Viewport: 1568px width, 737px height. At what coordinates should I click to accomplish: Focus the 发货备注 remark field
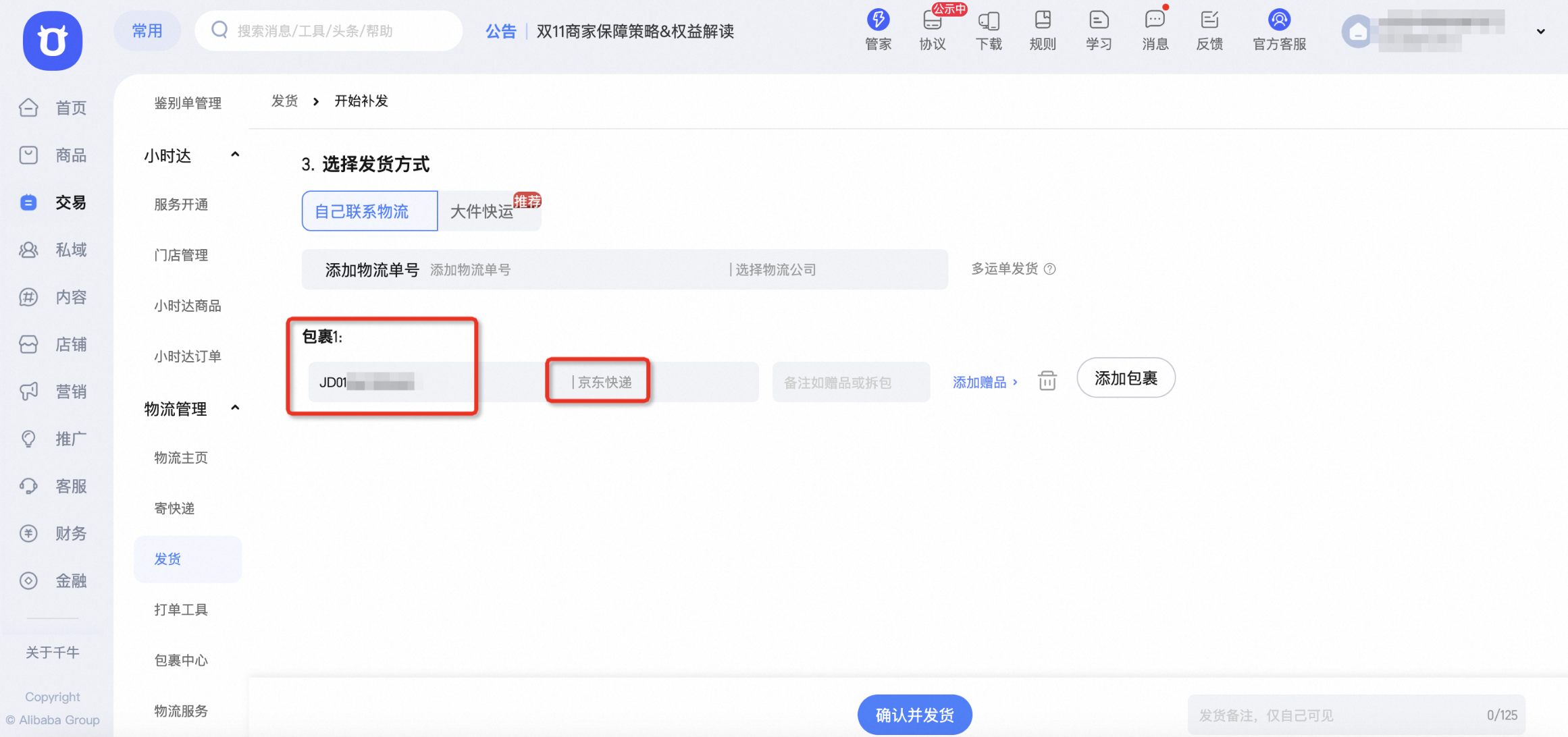pyautogui.click(x=1356, y=715)
